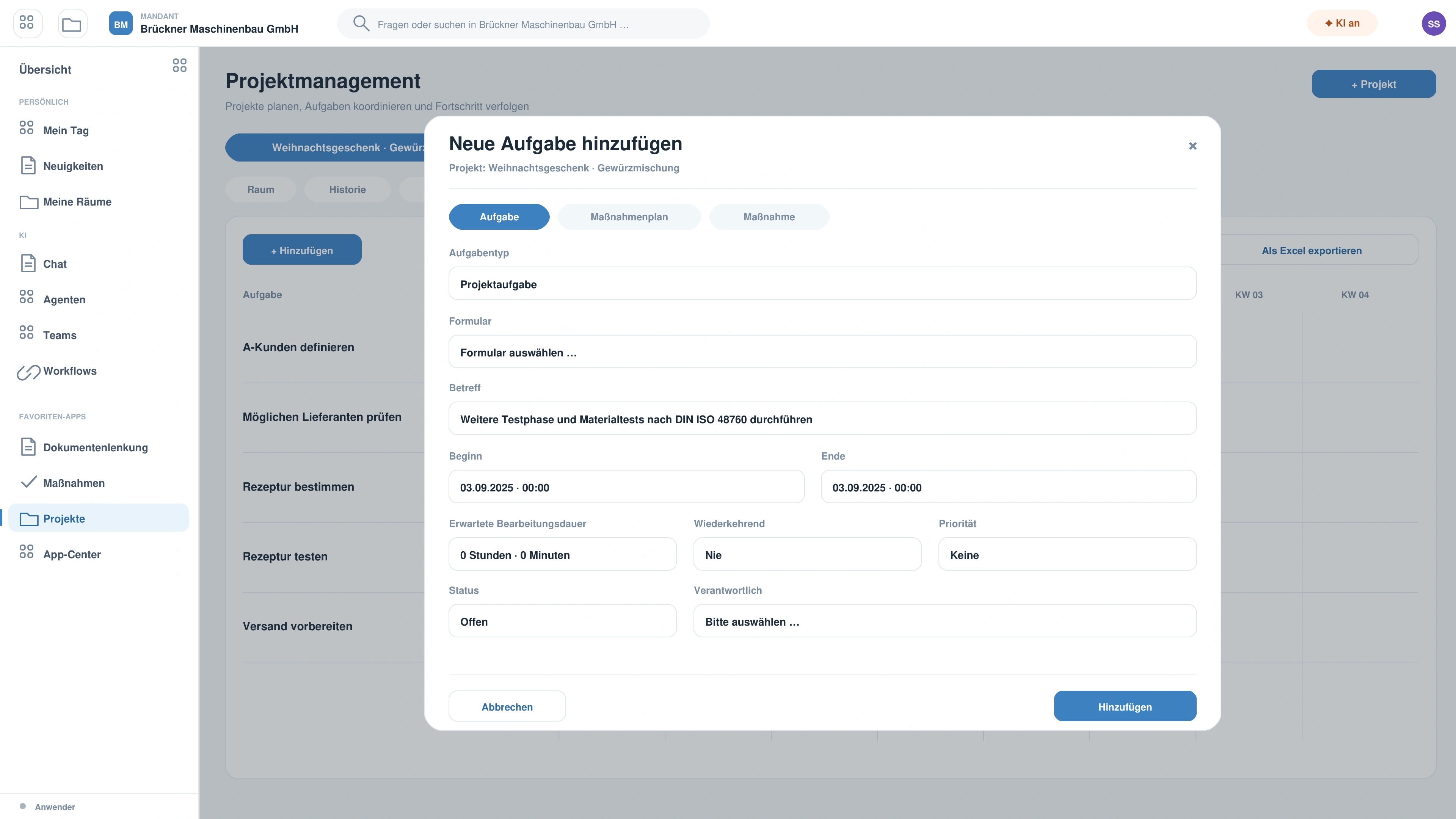Open the folder icon in the top bar
Viewport: 1456px width, 819px height.
pyautogui.click(x=72, y=23)
